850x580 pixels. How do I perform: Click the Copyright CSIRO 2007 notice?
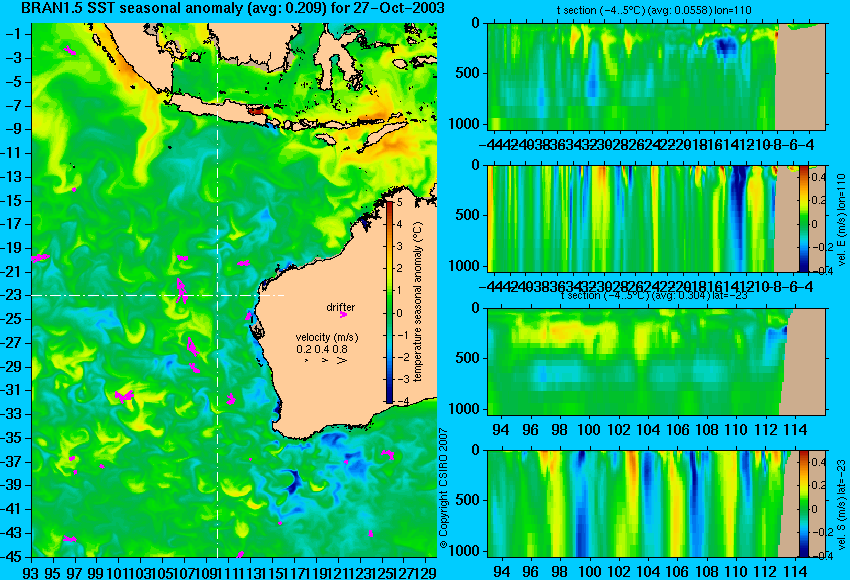point(443,488)
